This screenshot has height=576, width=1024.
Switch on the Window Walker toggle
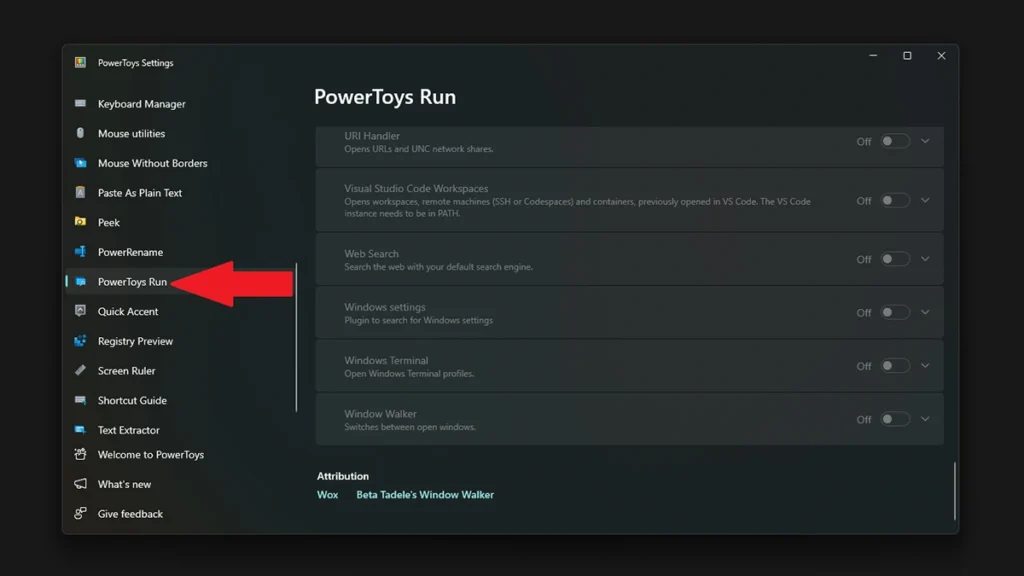click(895, 419)
